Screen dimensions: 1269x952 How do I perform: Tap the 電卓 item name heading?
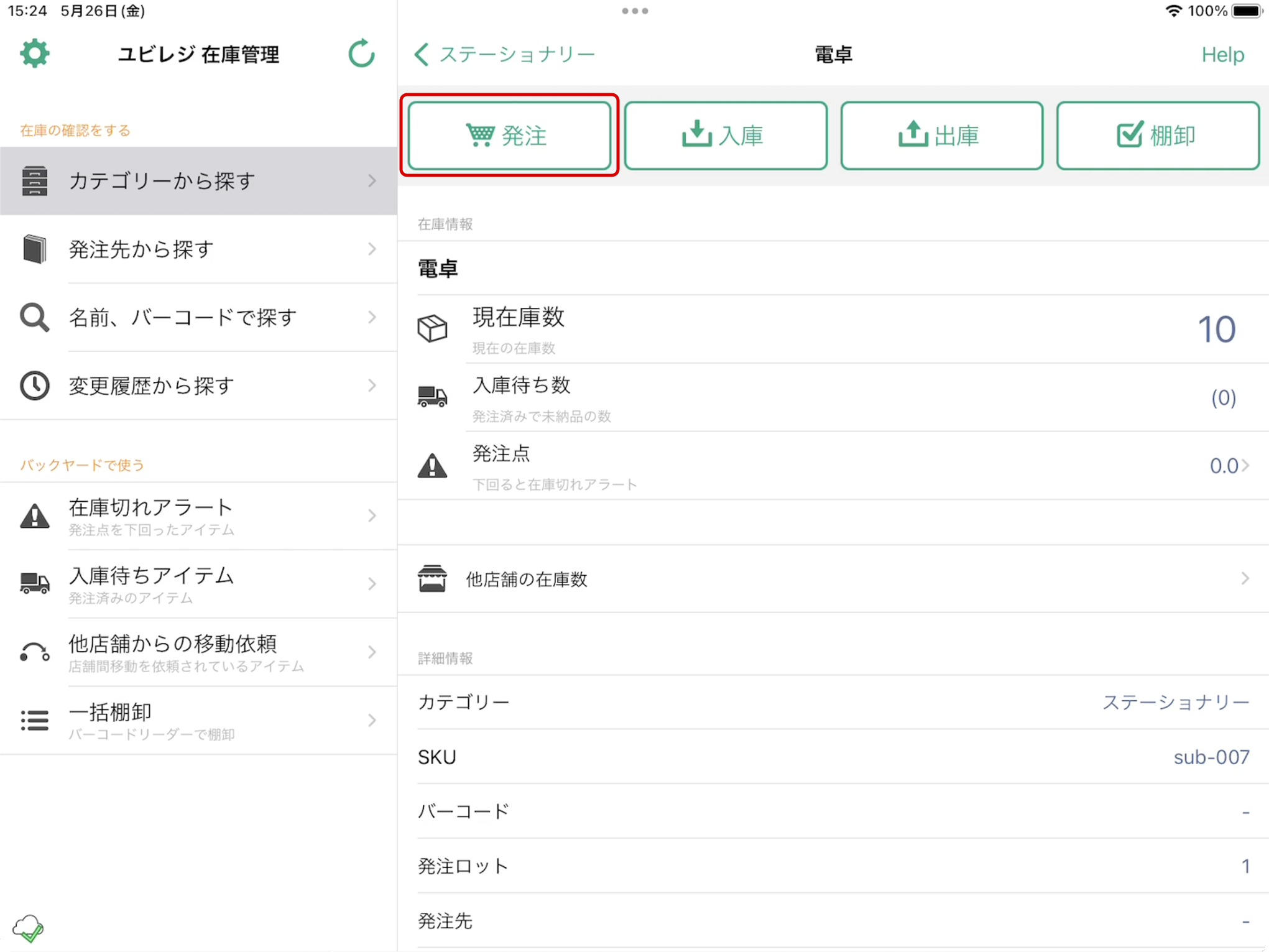point(438,269)
